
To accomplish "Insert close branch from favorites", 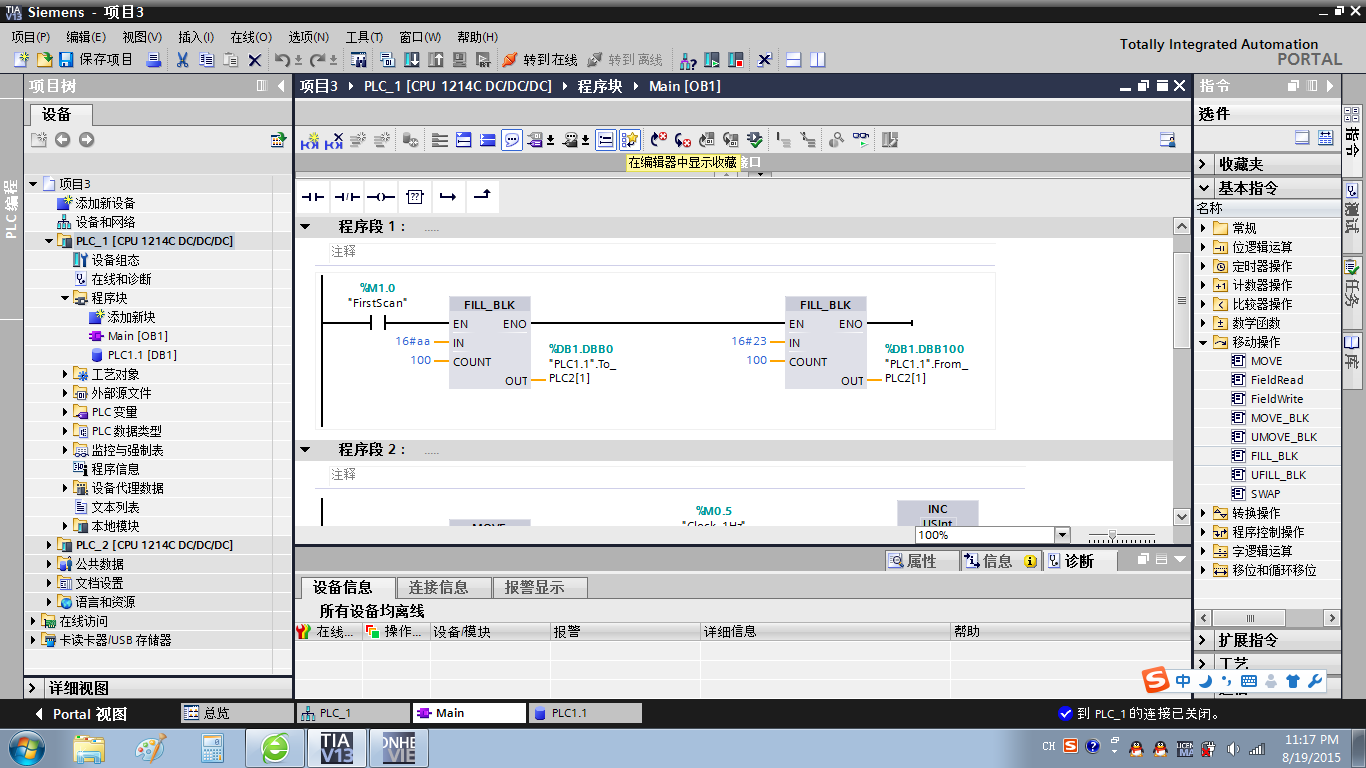I will [482, 197].
